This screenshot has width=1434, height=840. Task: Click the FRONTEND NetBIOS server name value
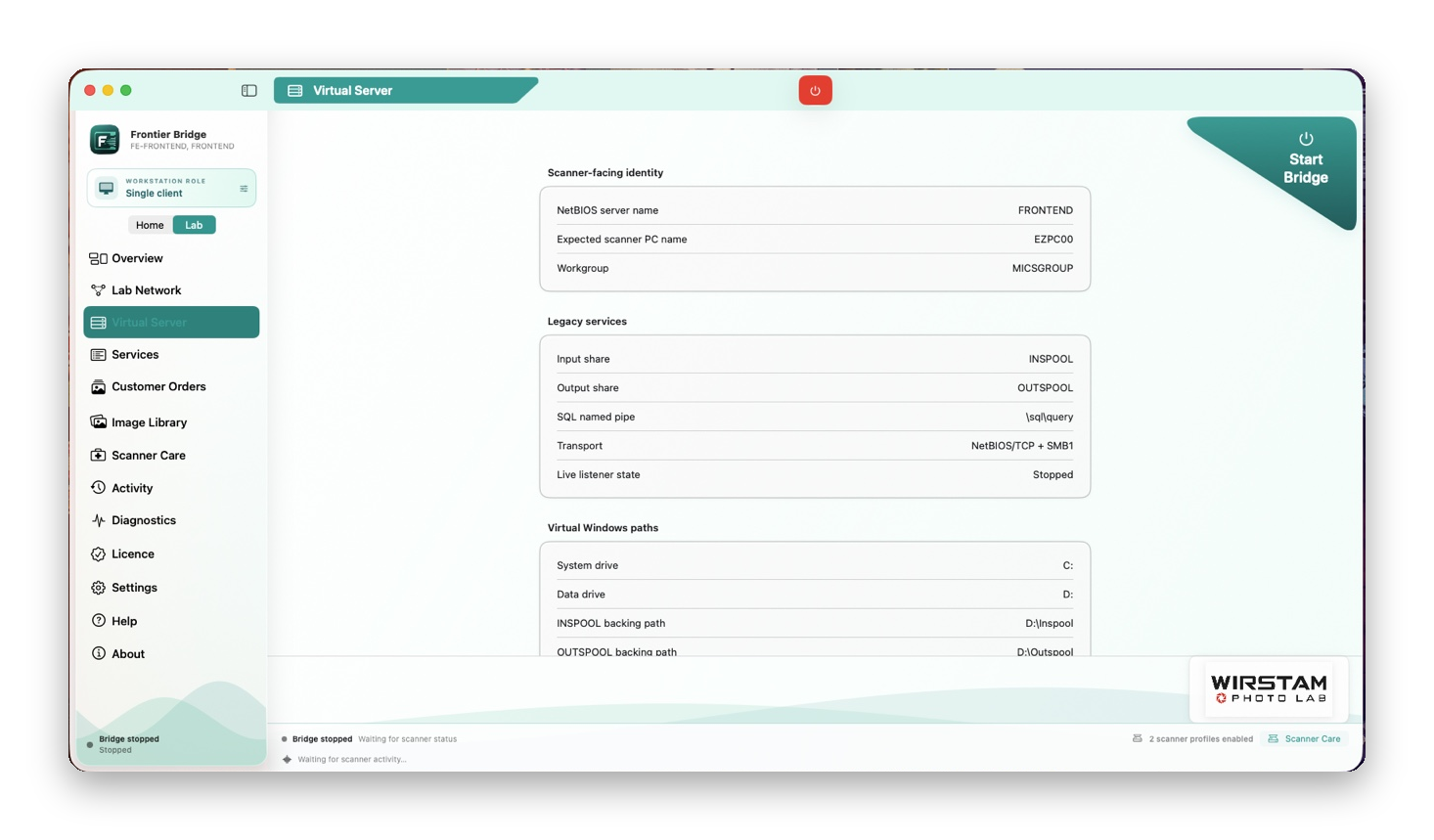pyautogui.click(x=1045, y=211)
